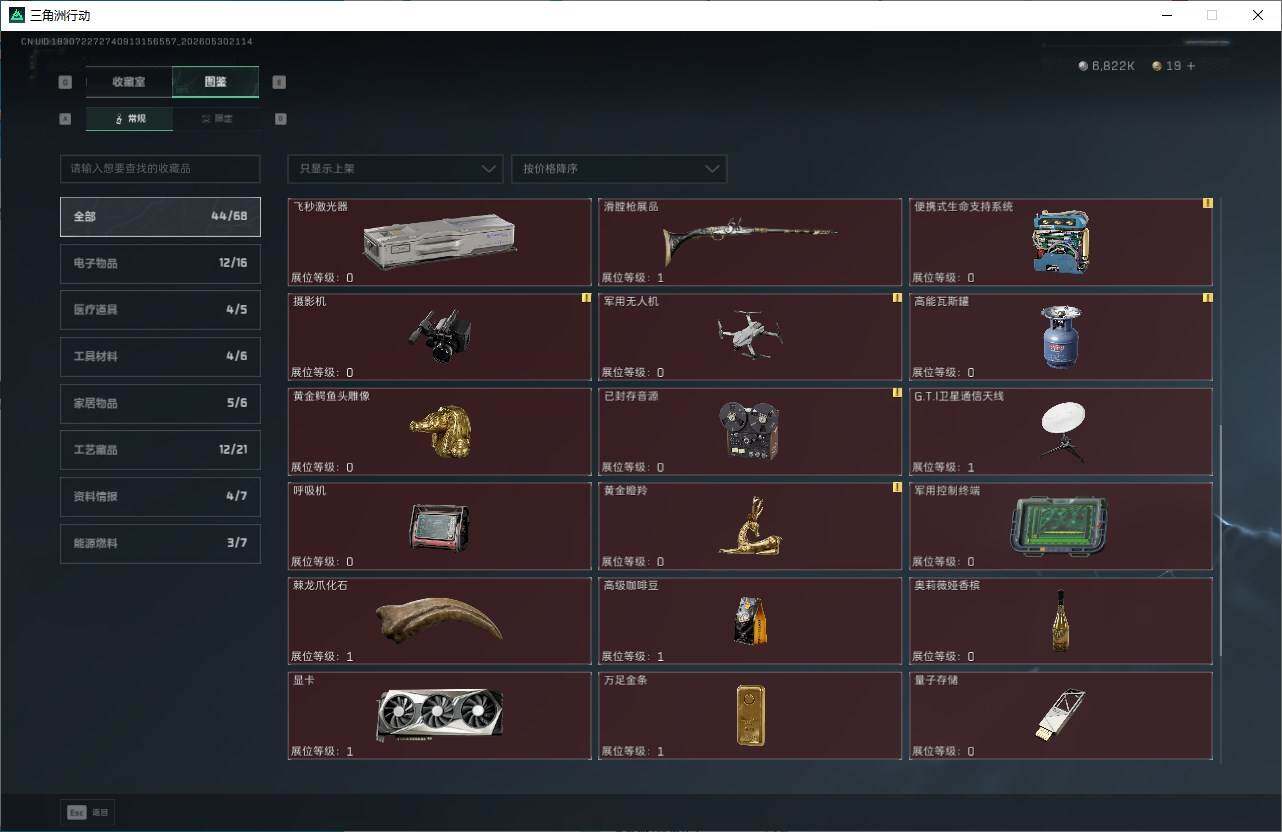The image size is (1282, 832).
Task: Open the 只显示上架 filter dropdown
Action: point(395,168)
